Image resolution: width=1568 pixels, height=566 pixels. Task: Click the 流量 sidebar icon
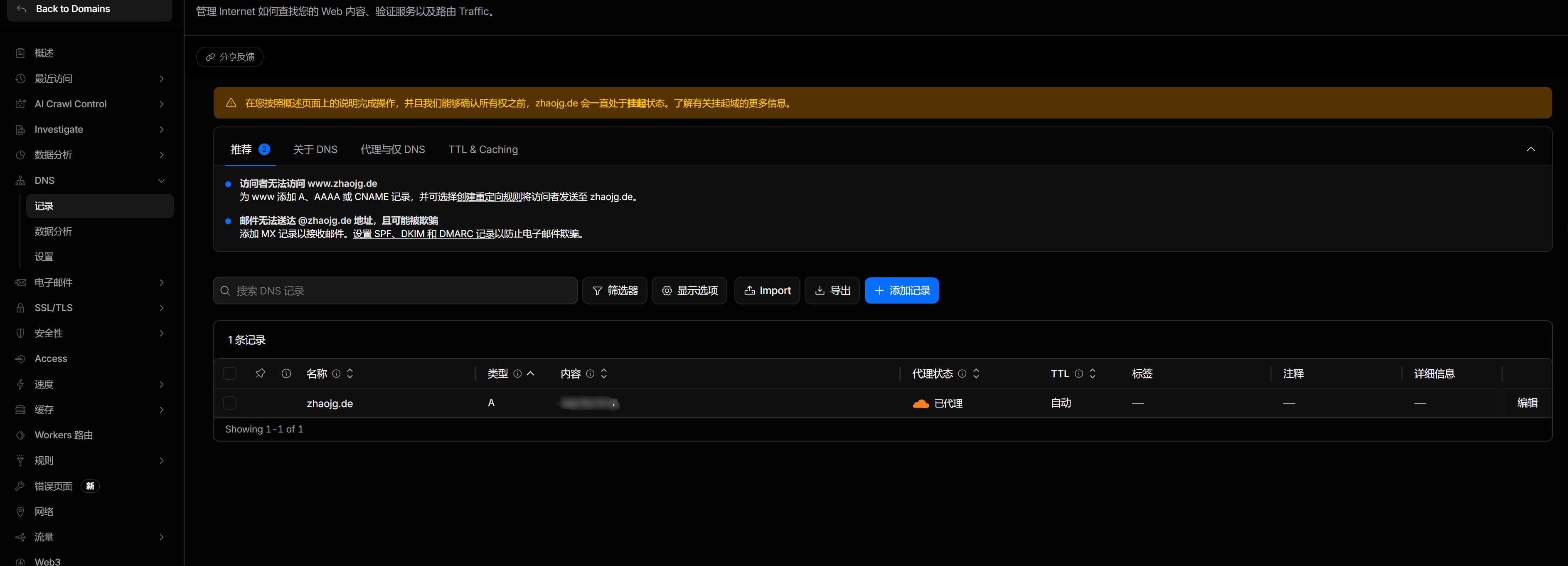point(21,537)
